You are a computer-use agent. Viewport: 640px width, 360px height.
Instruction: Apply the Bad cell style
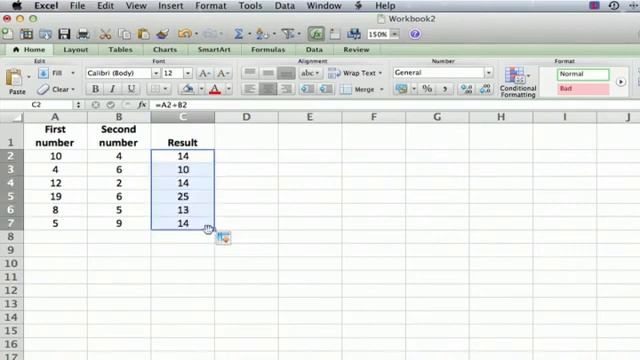tap(583, 89)
